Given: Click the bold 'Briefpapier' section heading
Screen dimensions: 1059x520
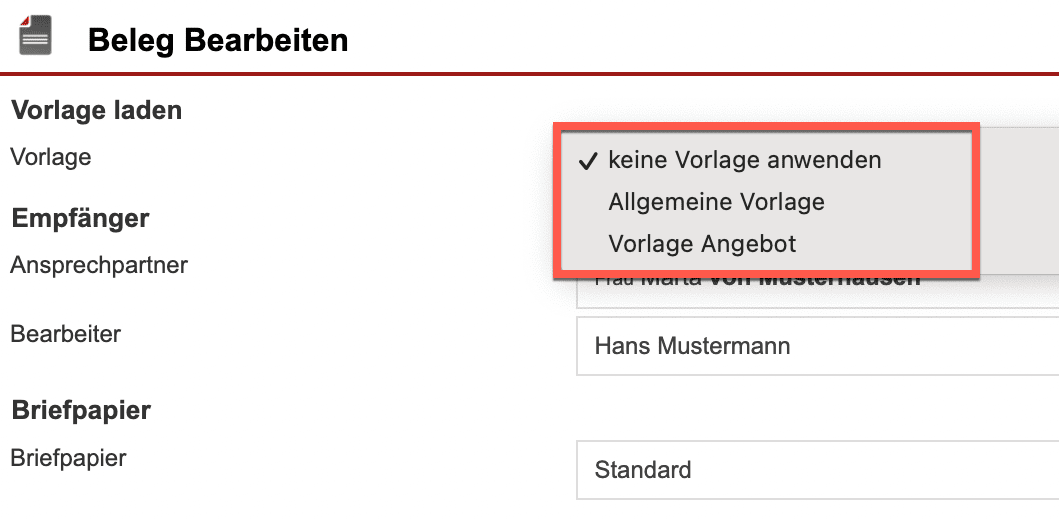Looking at the screenshot, I should click(81, 410).
